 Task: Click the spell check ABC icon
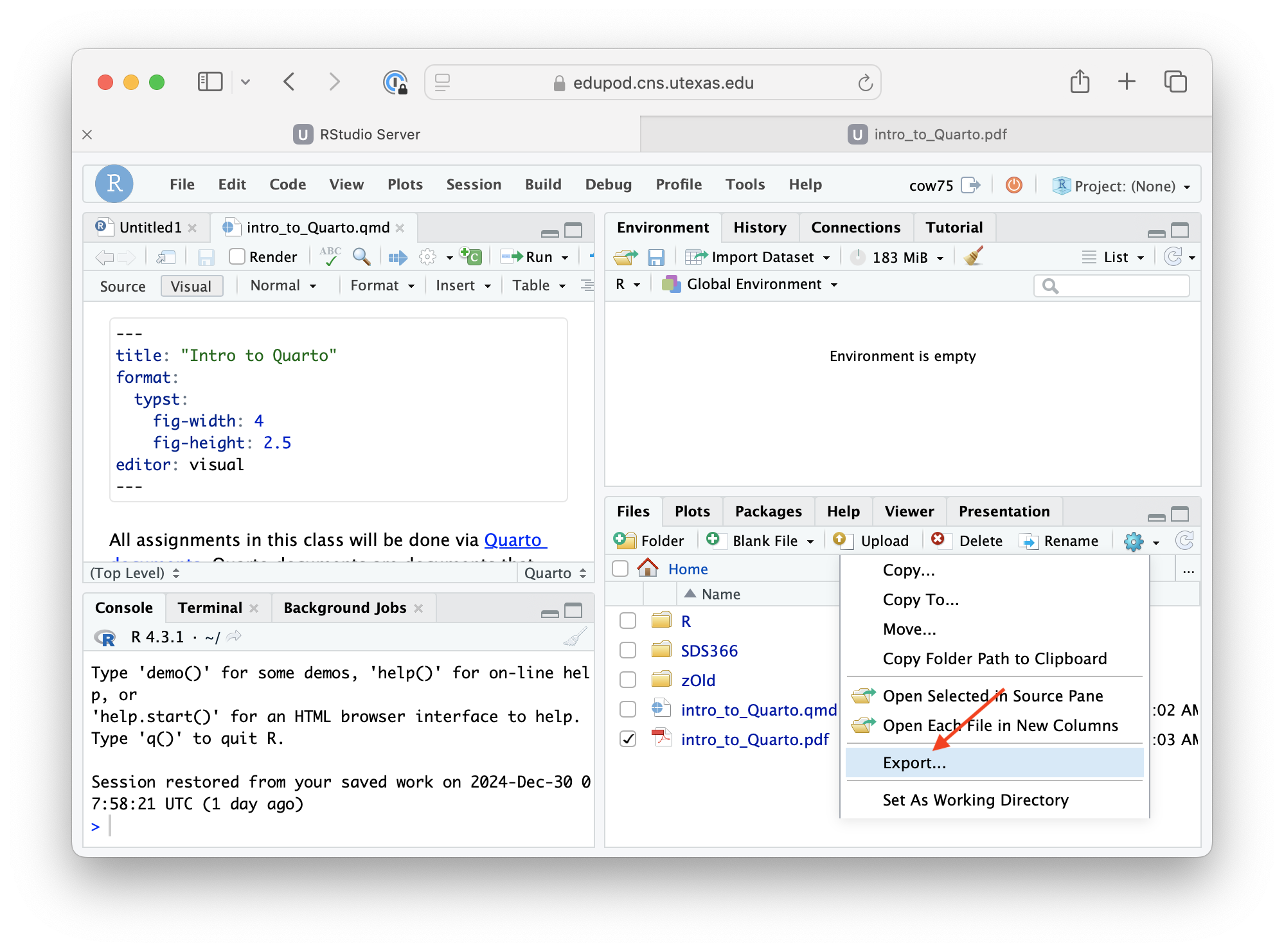pyautogui.click(x=330, y=256)
